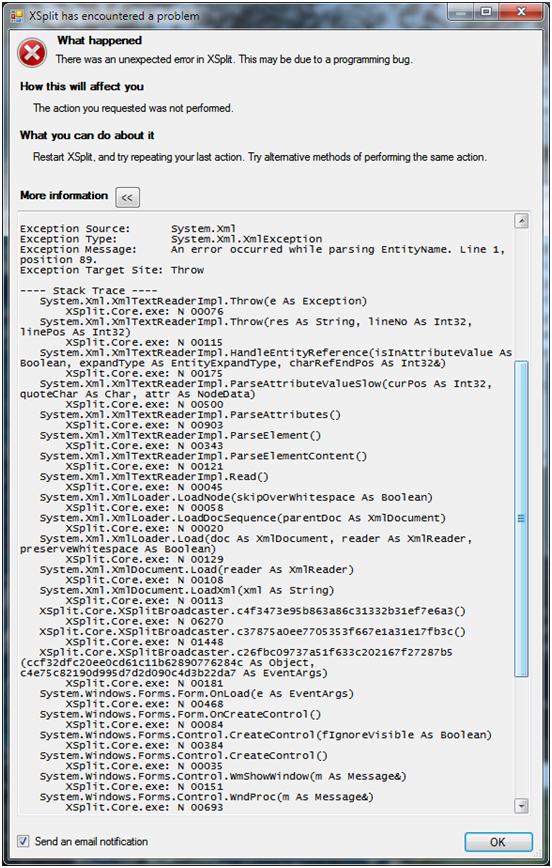Click the 'System.Xml.XmlException' text

point(246,239)
